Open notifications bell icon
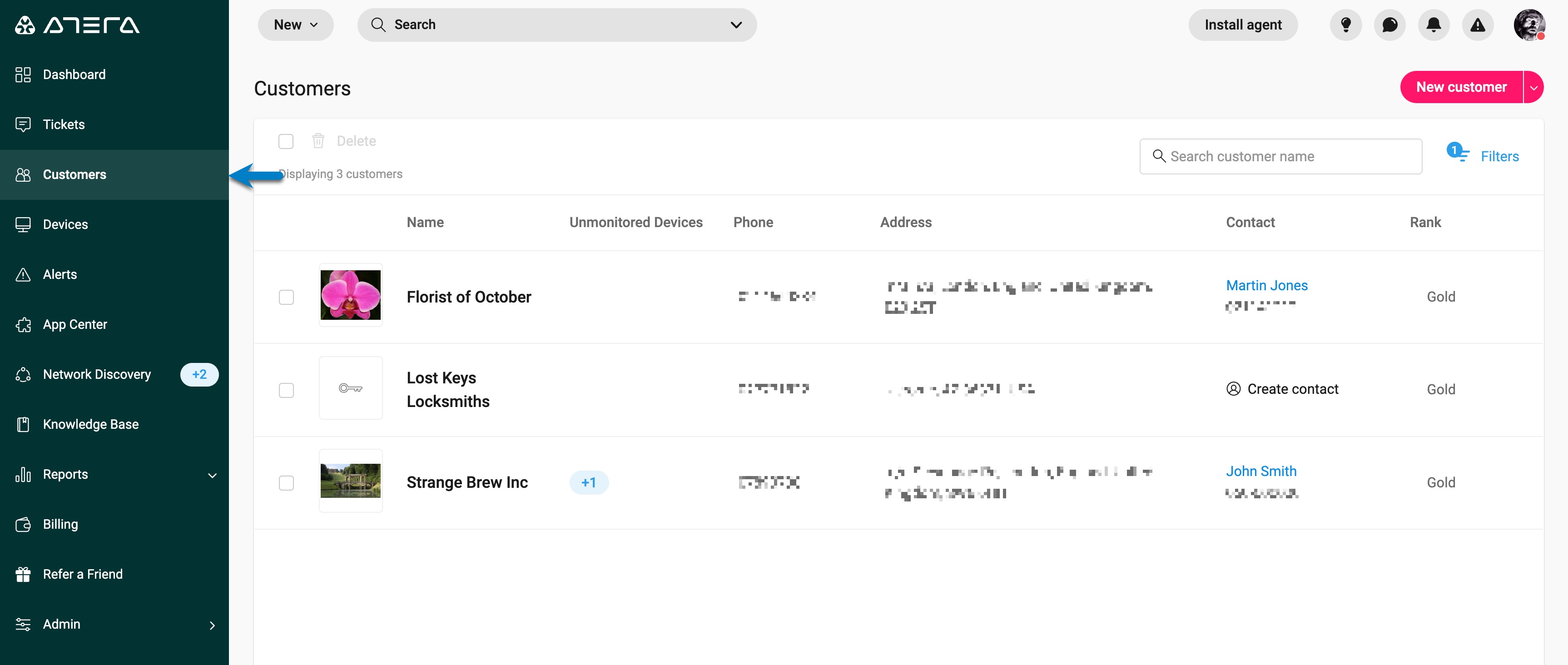Screen dimensions: 1568x665 [1434, 25]
